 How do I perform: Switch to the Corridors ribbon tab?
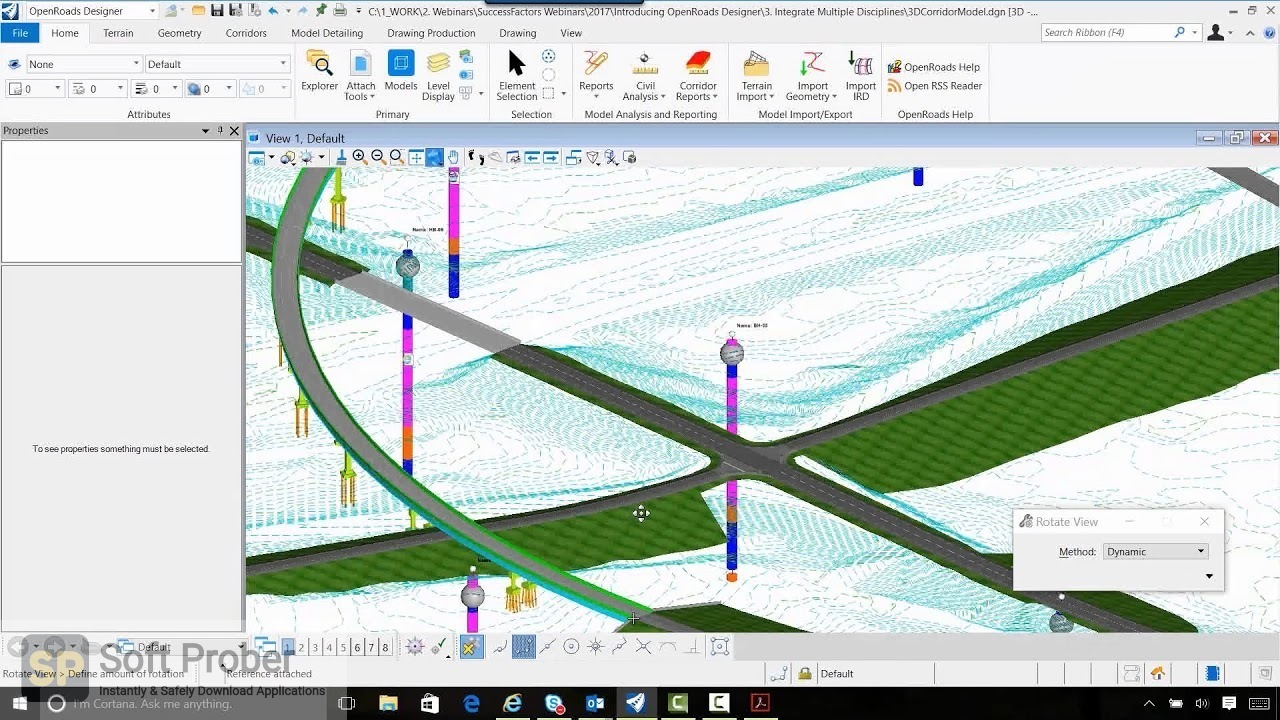[x=246, y=33]
